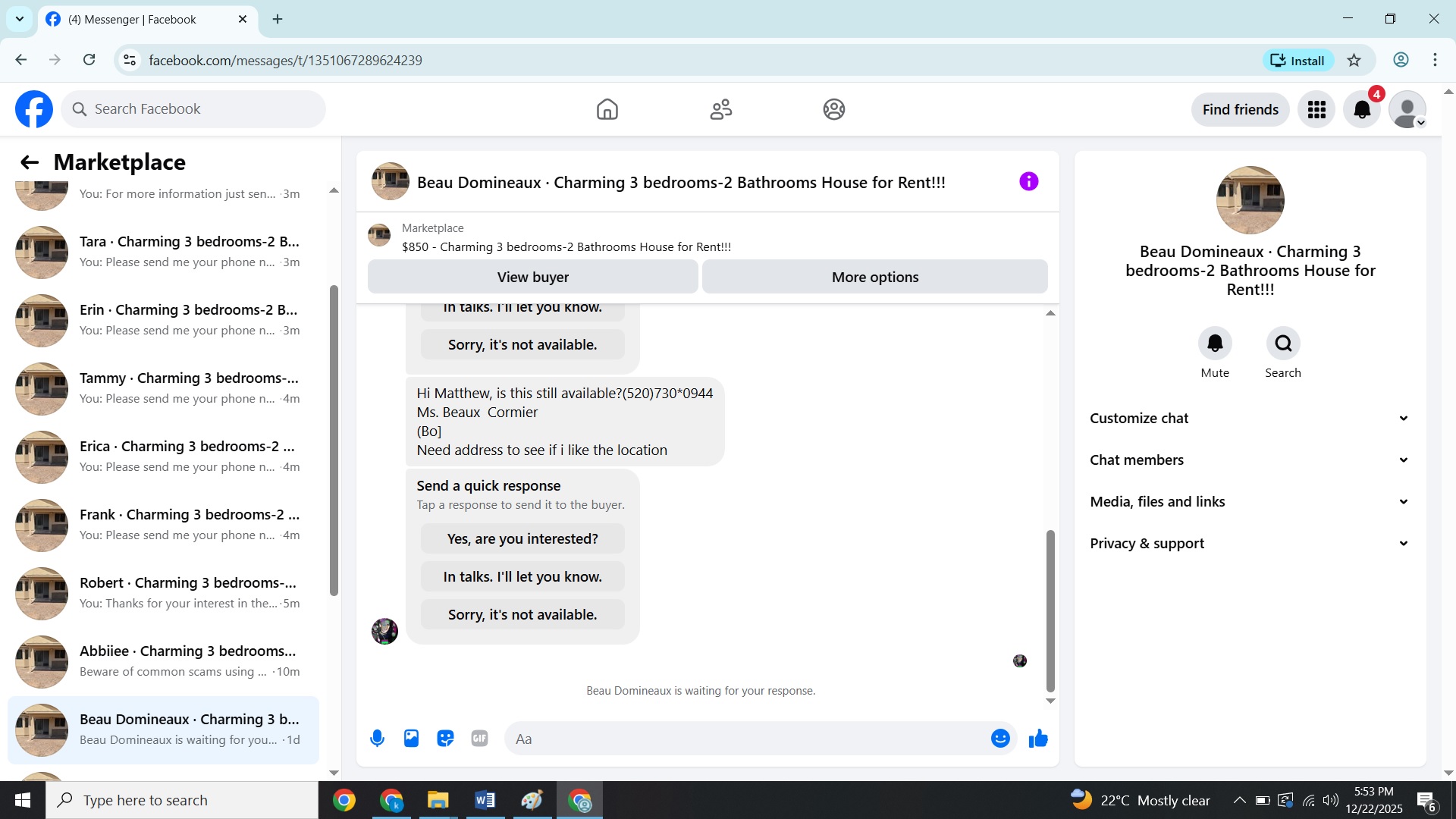Attach a photo with image icon
The width and height of the screenshot is (1456, 819).
(411, 739)
